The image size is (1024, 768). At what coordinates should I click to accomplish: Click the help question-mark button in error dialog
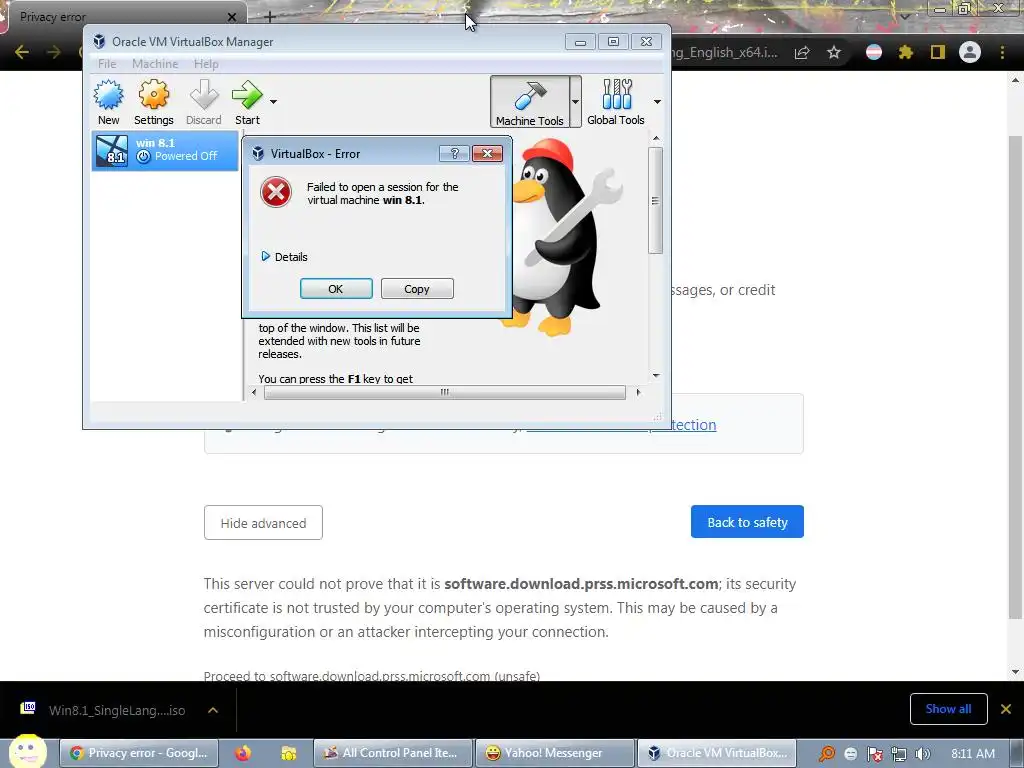455,153
